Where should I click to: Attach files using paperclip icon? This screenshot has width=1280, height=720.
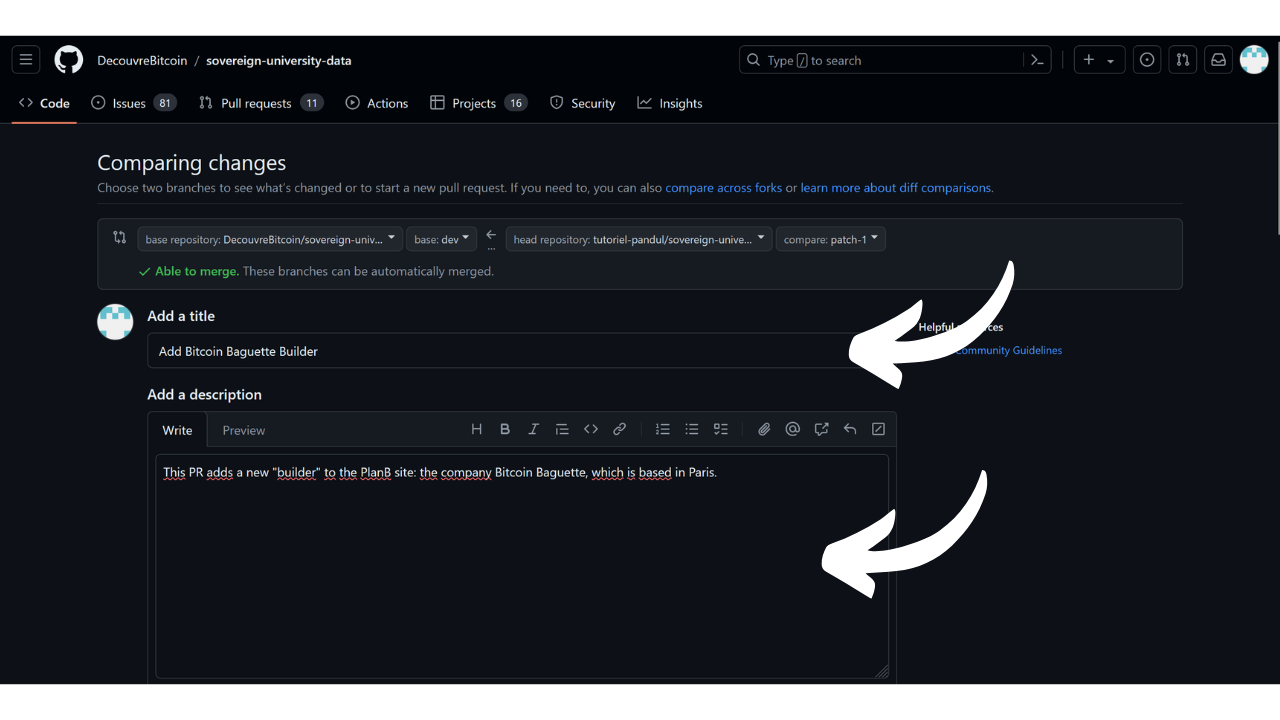pos(764,429)
